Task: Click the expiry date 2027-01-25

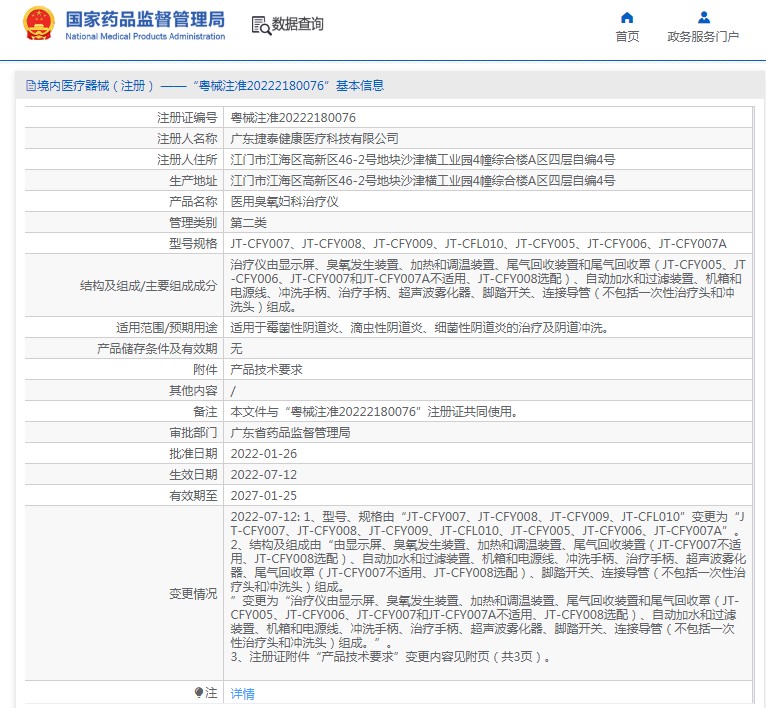Action: [264, 495]
